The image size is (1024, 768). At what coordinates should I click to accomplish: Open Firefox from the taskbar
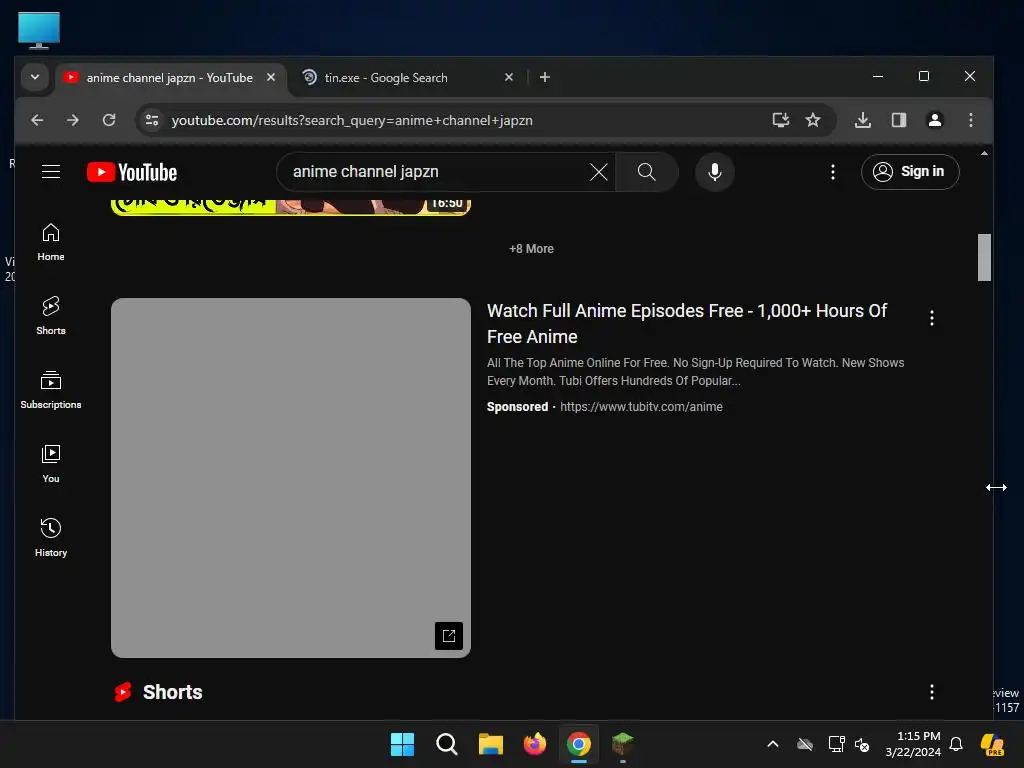(x=535, y=744)
